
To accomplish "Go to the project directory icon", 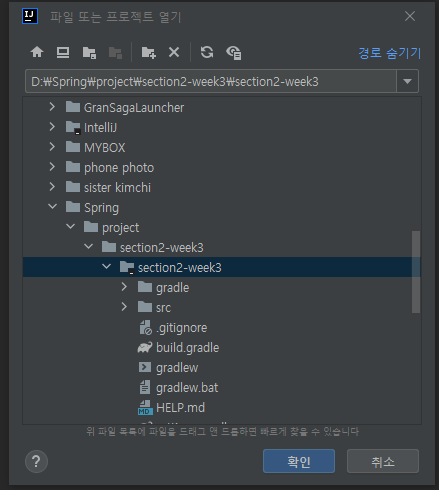I will point(89,52).
